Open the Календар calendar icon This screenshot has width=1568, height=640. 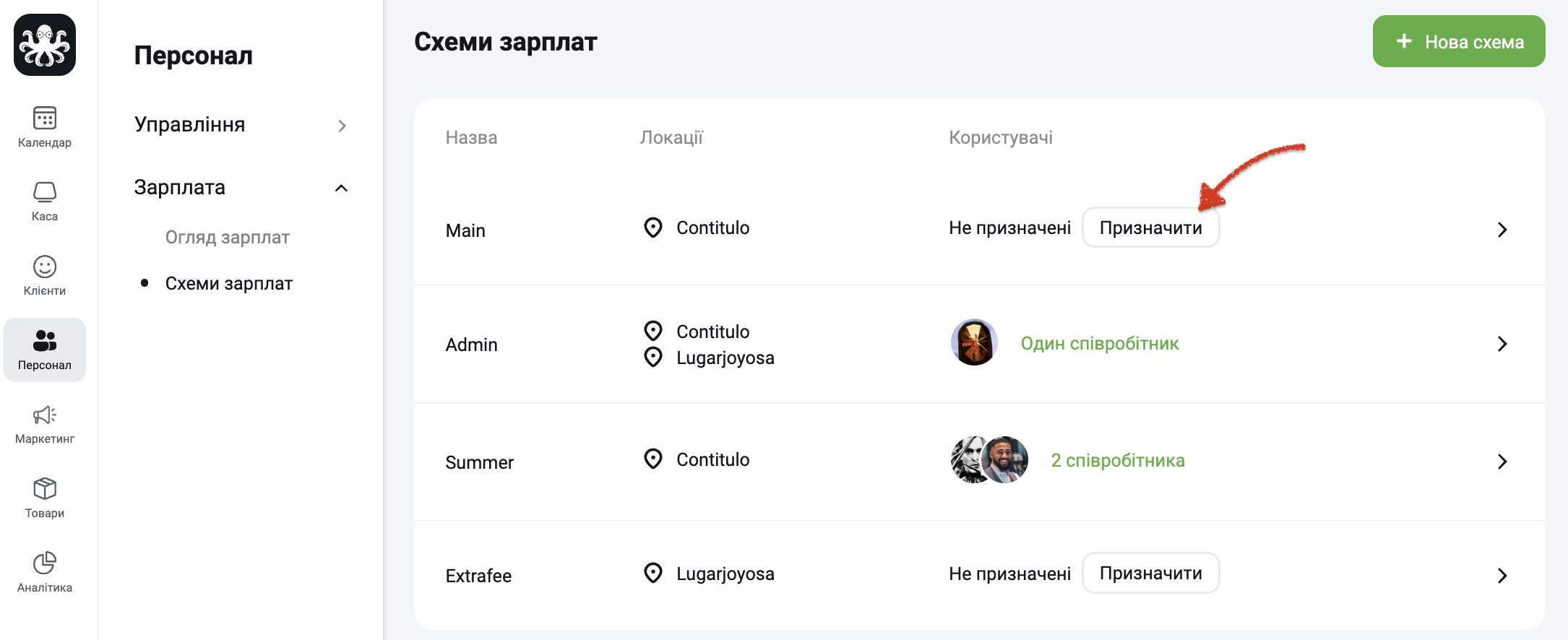[45, 118]
